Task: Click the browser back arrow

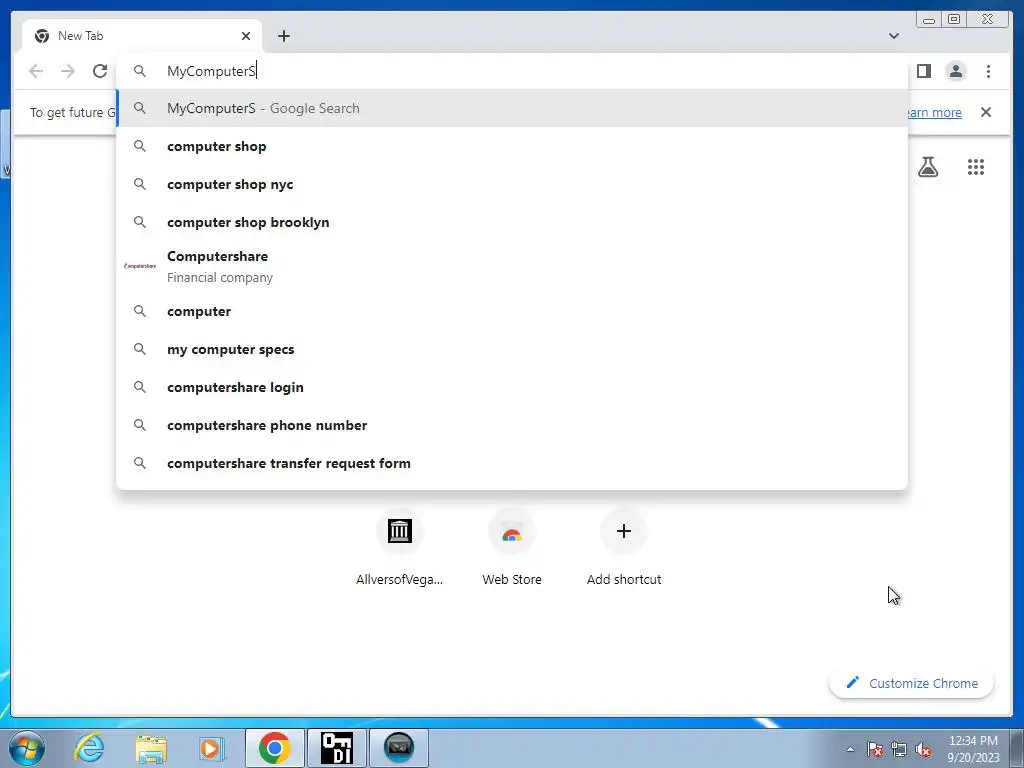Action: pos(36,71)
